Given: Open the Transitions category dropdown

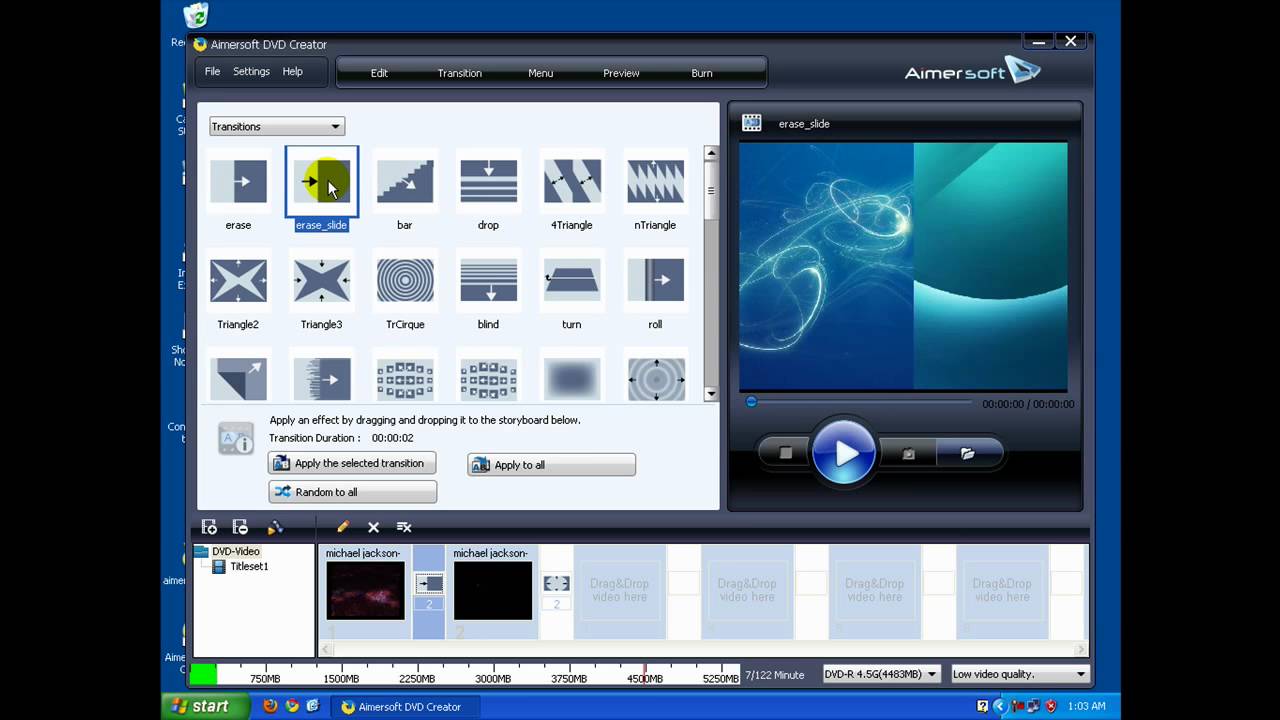Looking at the screenshot, I should 277,126.
